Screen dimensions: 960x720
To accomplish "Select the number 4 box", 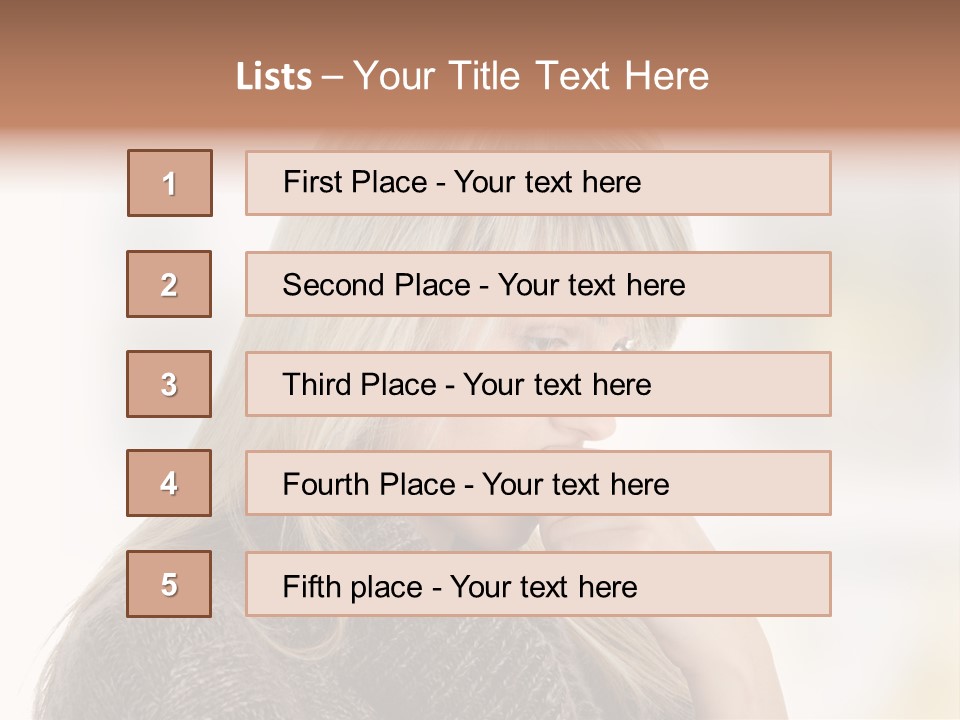I will (x=169, y=483).
